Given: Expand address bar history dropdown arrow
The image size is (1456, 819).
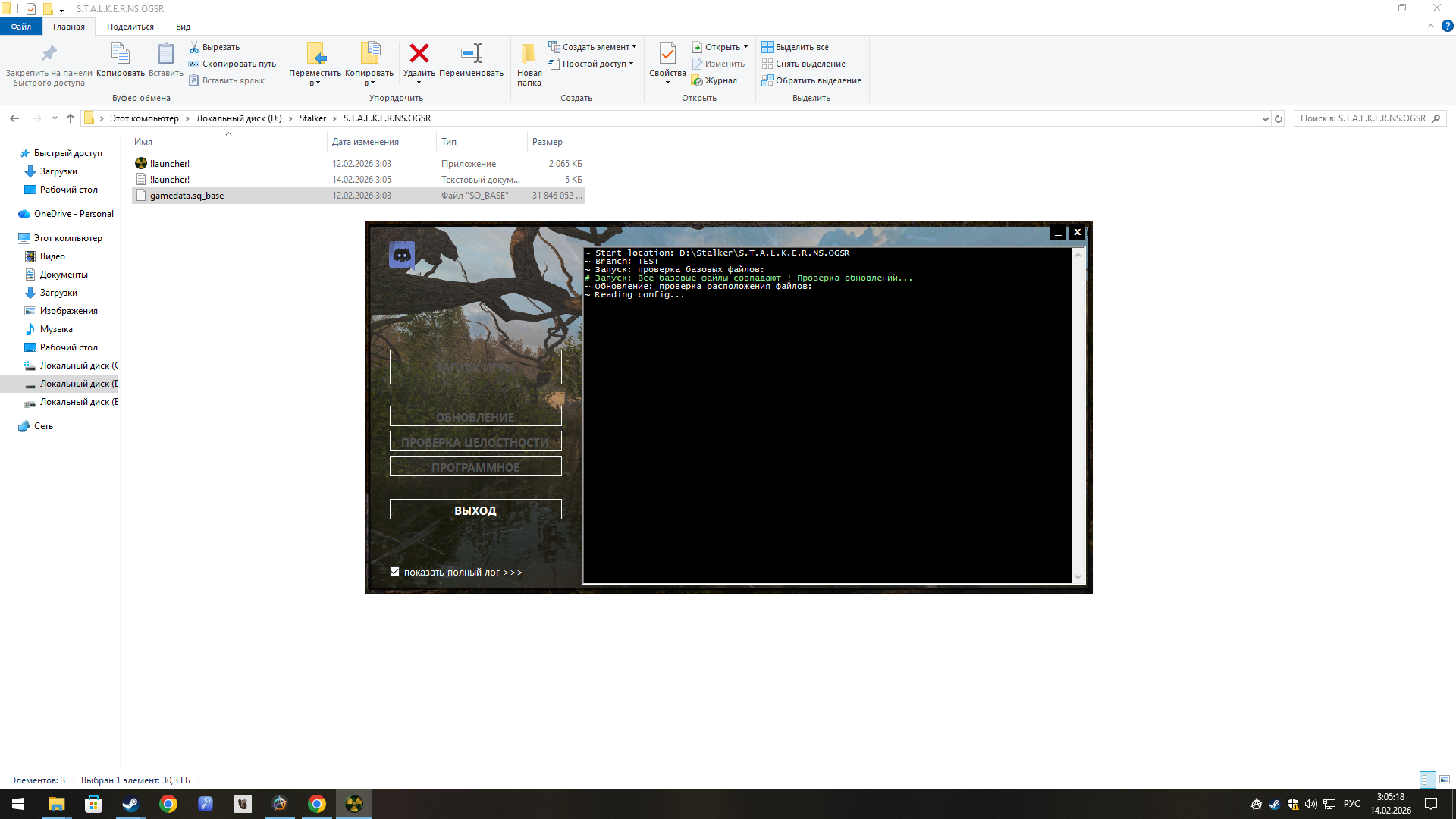Looking at the screenshot, I should coord(1264,118).
